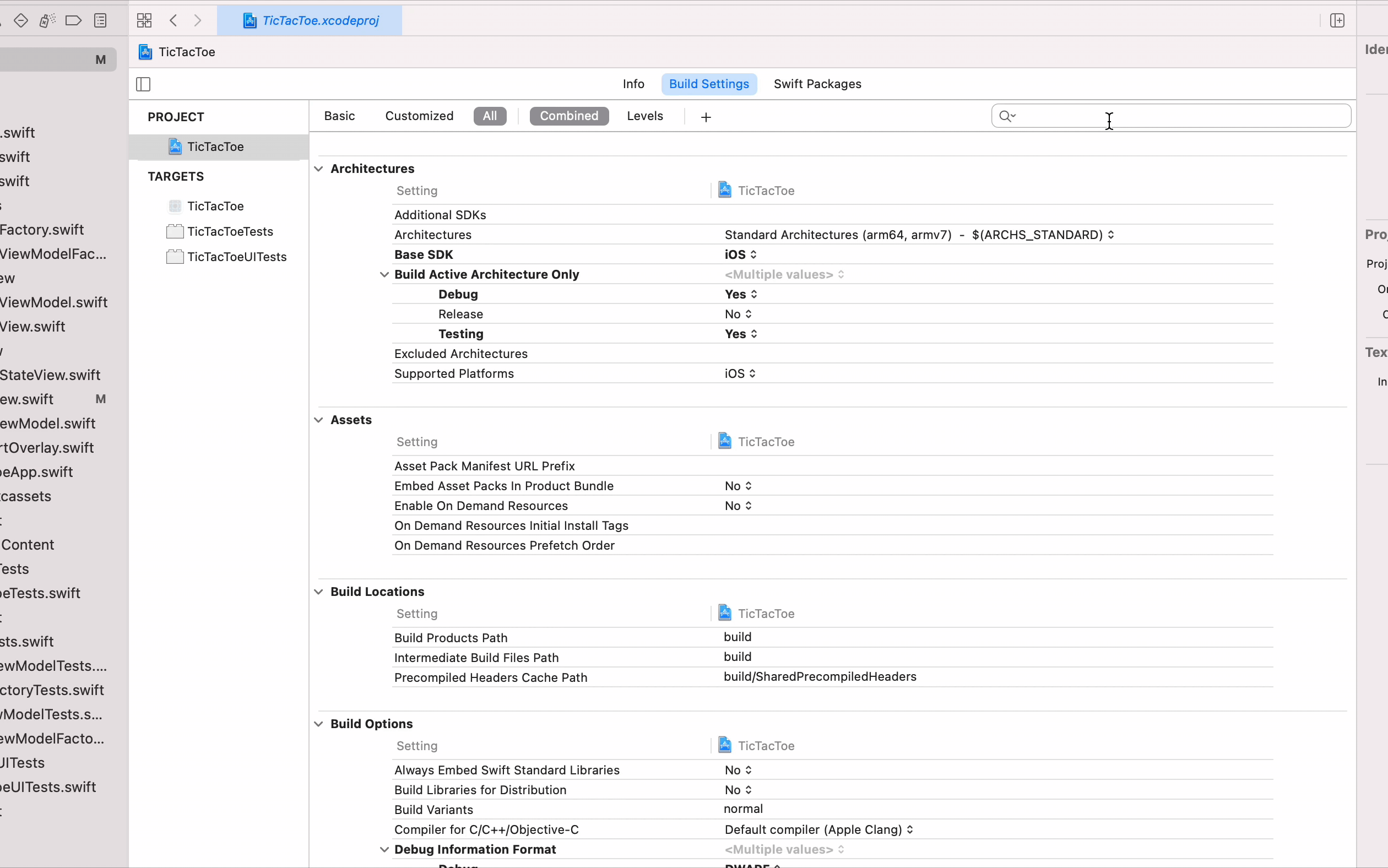This screenshot has height=868, width=1388.
Task: Select the Levels view mode
Action: pyautogui.click(x=644, y=116)
